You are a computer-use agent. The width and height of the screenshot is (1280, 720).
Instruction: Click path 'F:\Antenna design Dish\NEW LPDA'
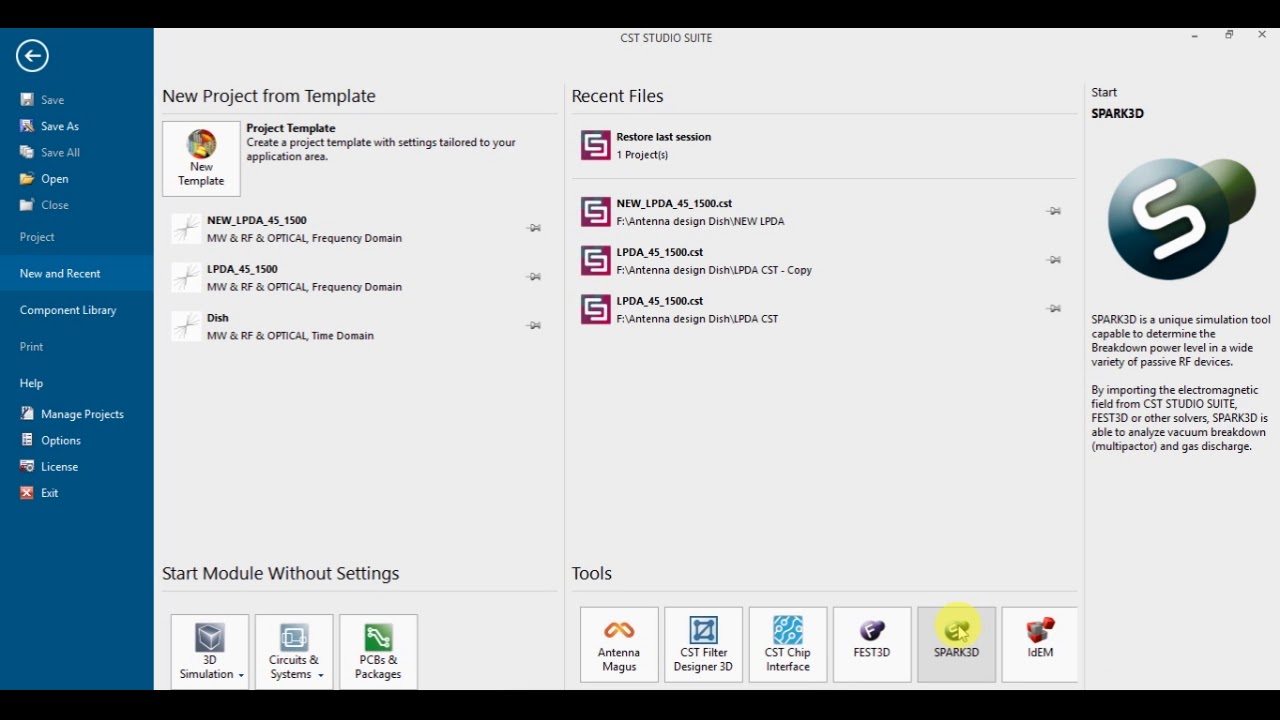[700, 221]
